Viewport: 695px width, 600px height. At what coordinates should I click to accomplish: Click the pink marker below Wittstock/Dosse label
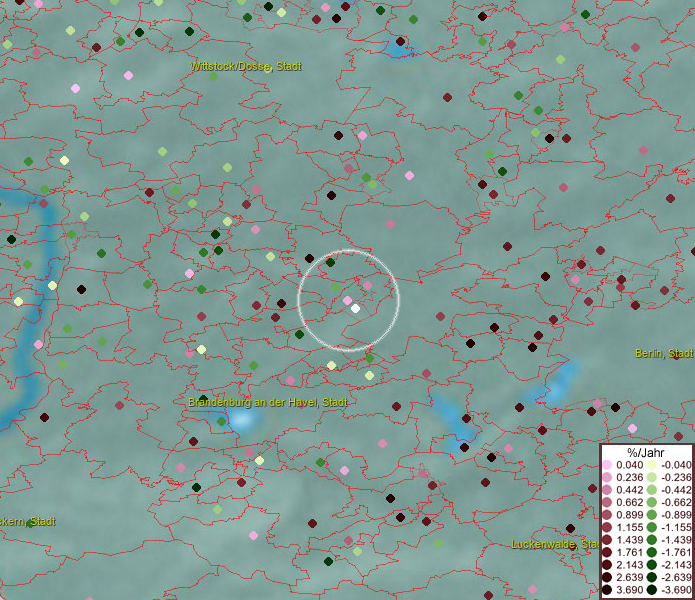pos(128,75)
